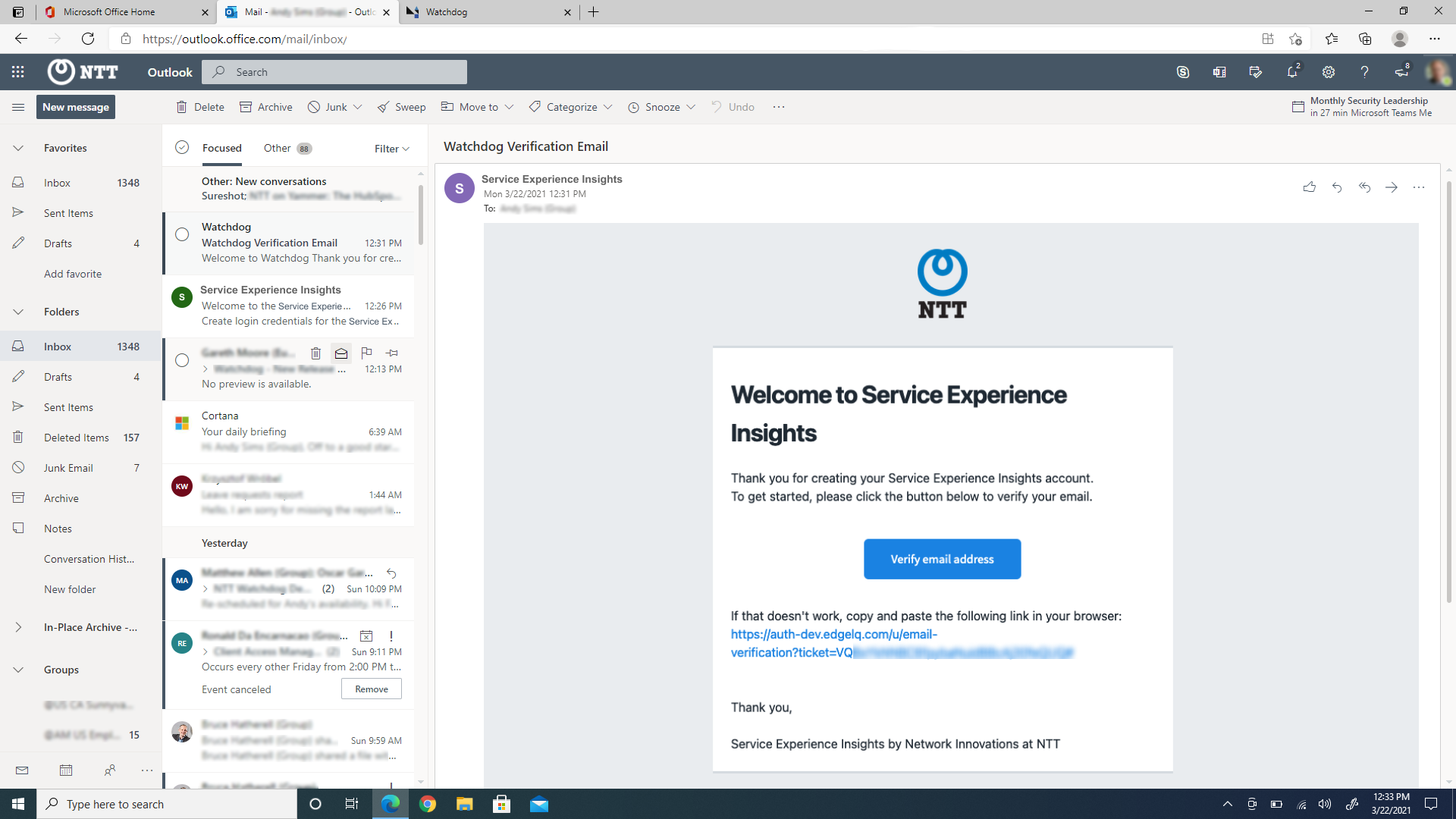Open the app launcher waffle icon
The width and height of the screenshot is (1456, 819).
(x=18, y=72)
